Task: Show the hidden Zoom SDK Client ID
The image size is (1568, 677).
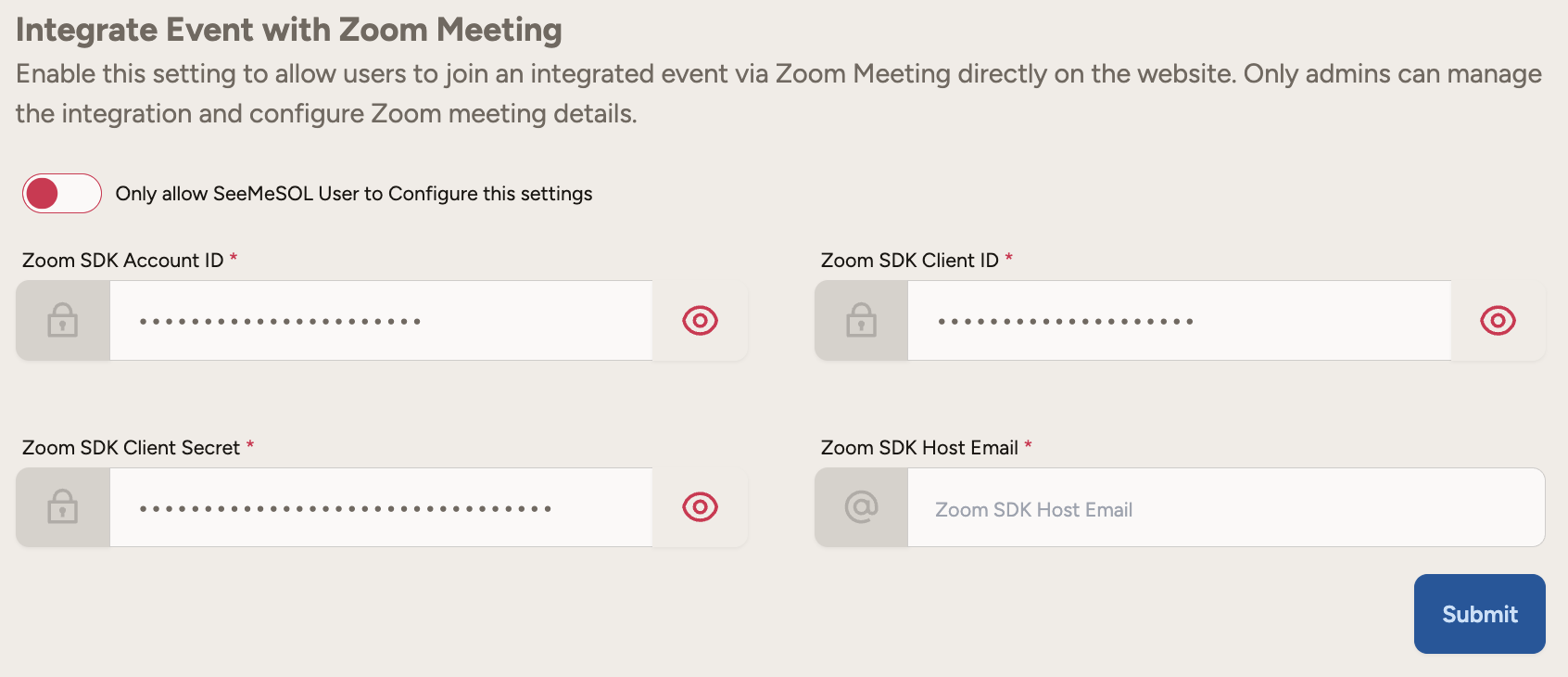Action: click(1498, 321)
